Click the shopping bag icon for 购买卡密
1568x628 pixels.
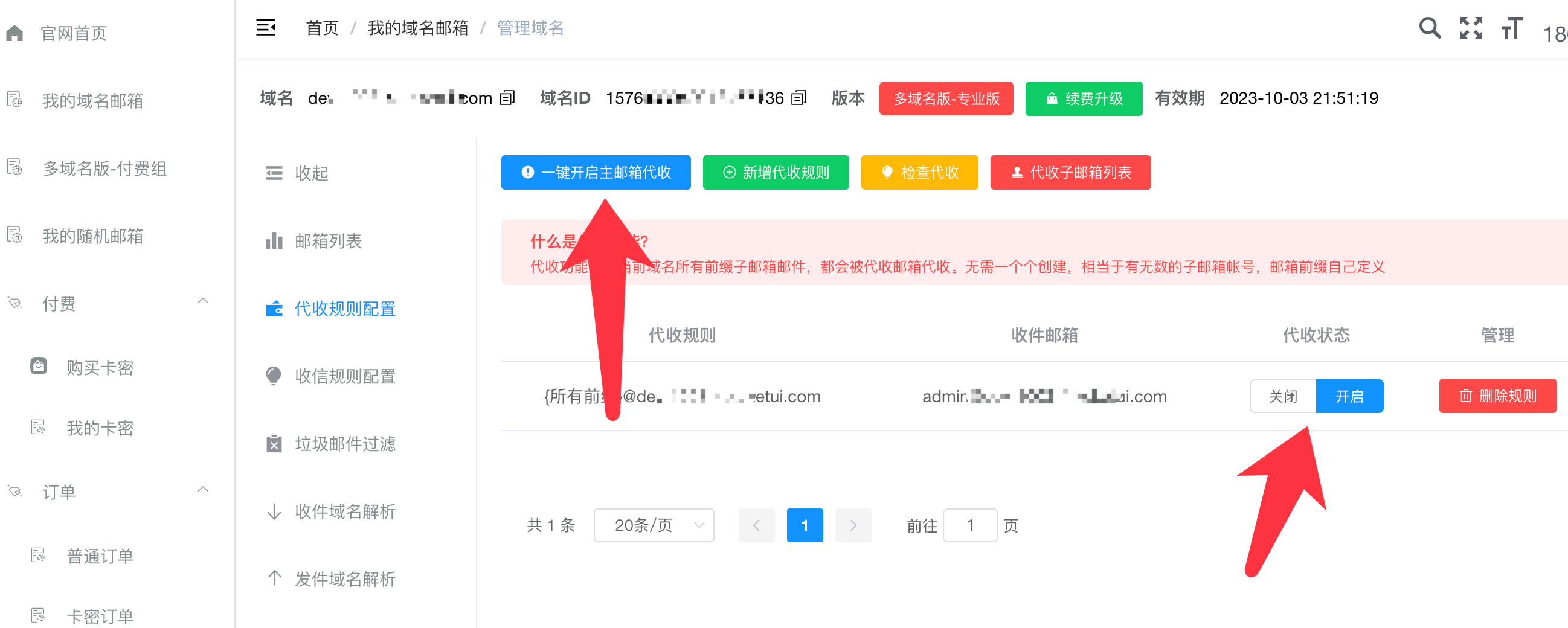tap(38, 366)
